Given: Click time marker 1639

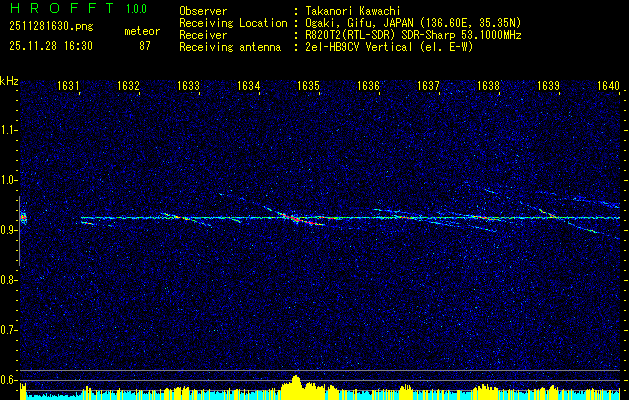Looking at the screenshot, I should pos(548,85).
